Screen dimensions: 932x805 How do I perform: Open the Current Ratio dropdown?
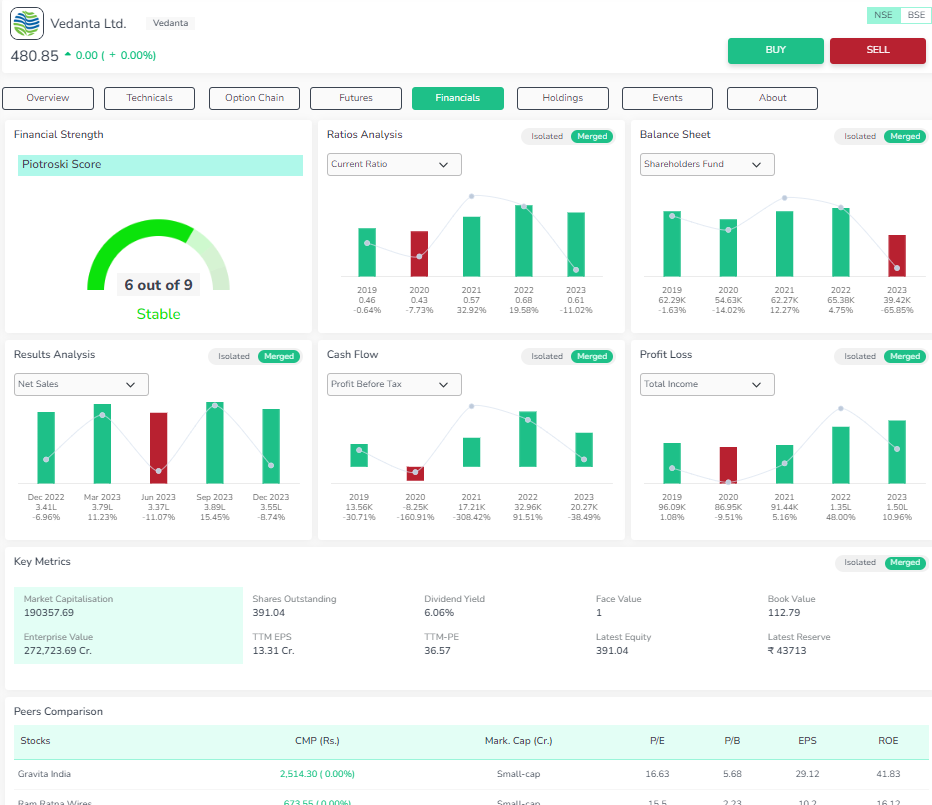394,164
